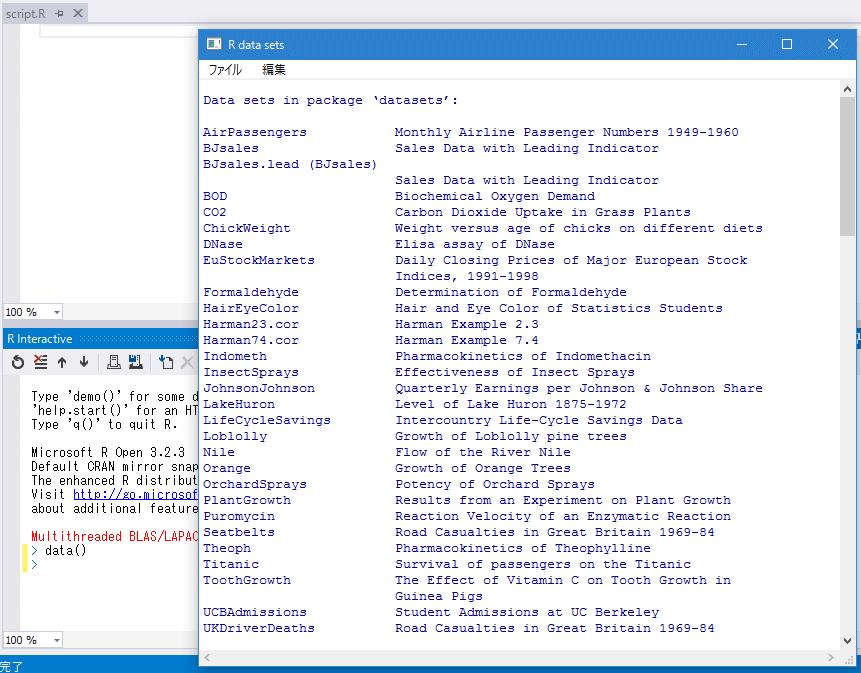Select the save workspace icon
Viewport: 861px width, 673px height.
(x=135, y=362)
